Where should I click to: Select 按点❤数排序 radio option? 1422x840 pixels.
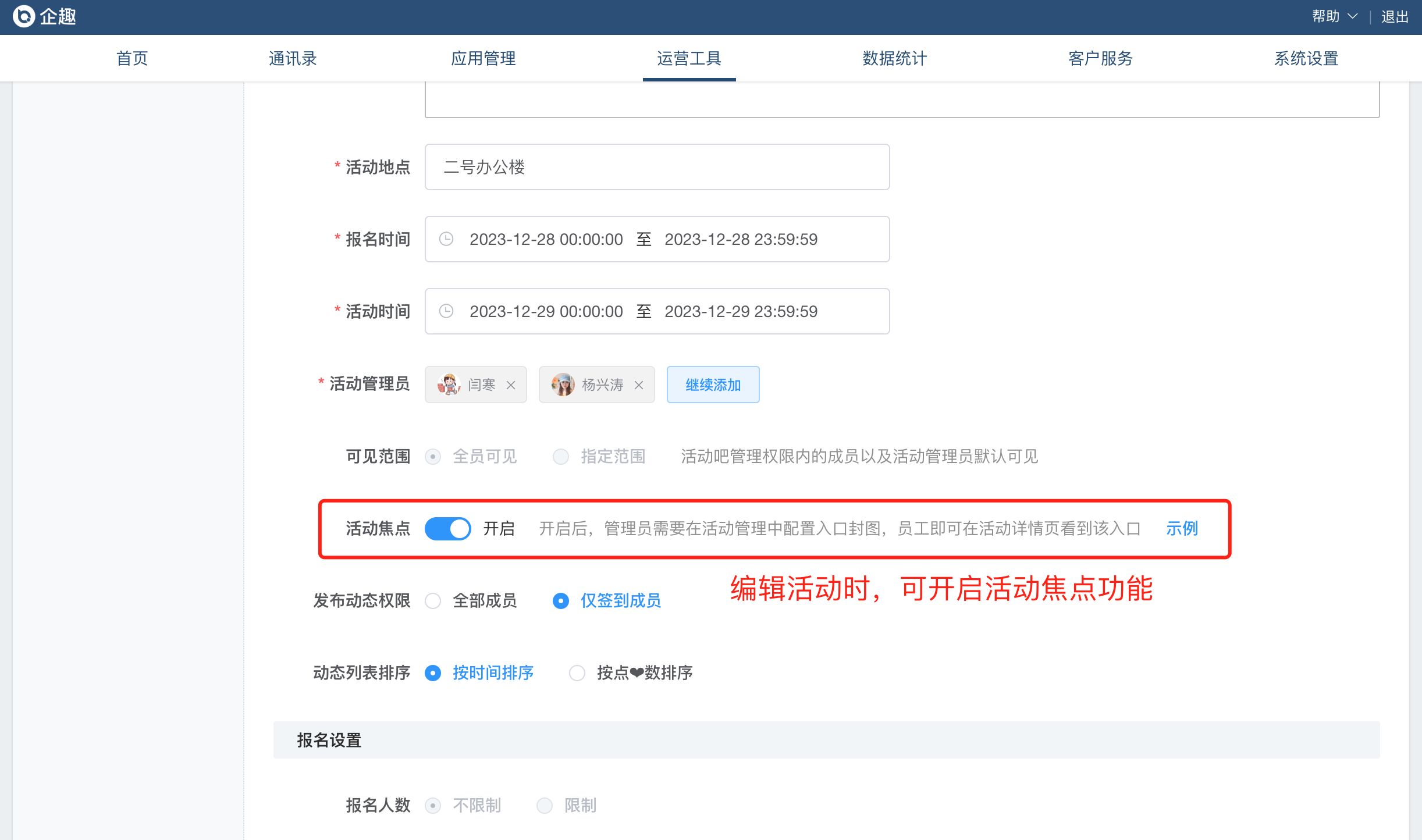(x=577, y=673)
